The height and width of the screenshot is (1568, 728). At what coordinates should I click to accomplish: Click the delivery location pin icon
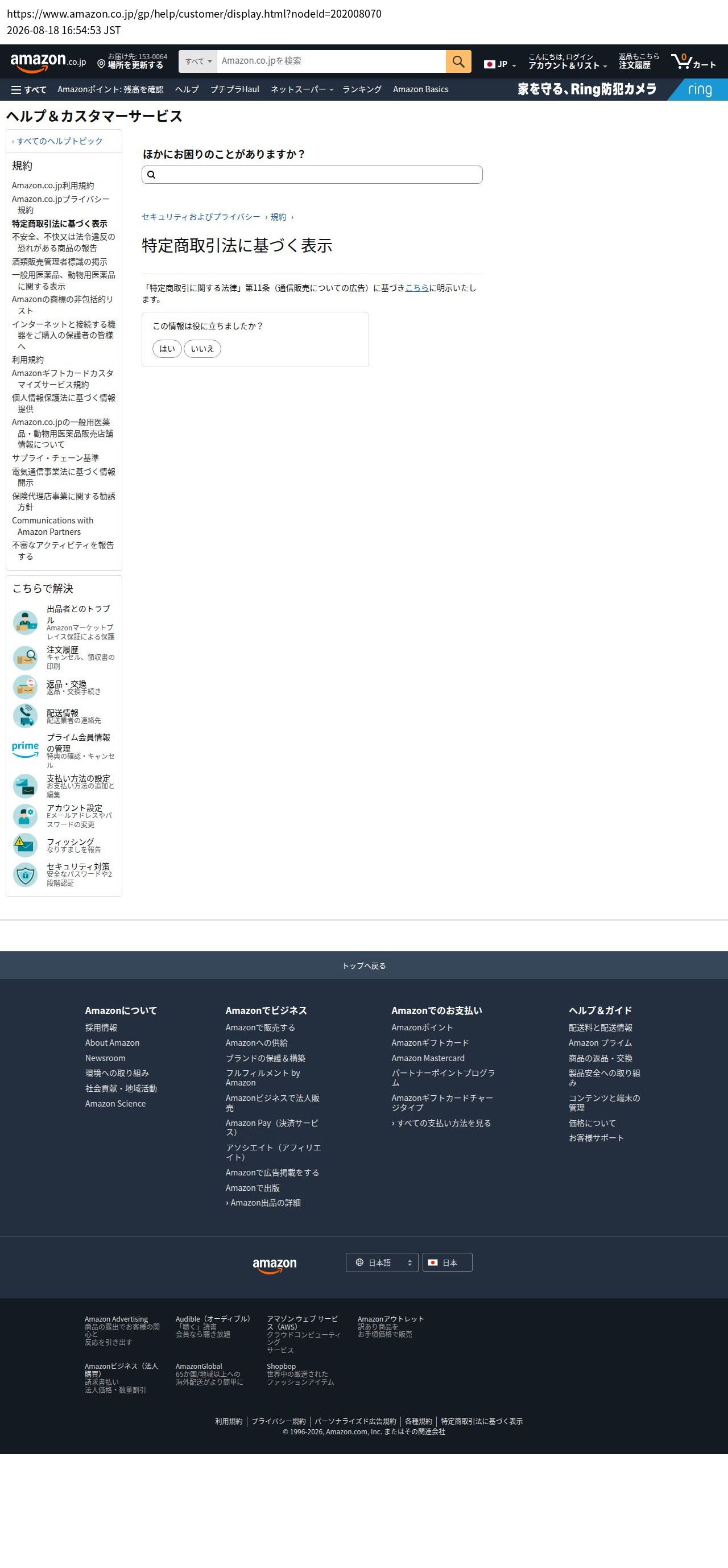pos(101,64)
